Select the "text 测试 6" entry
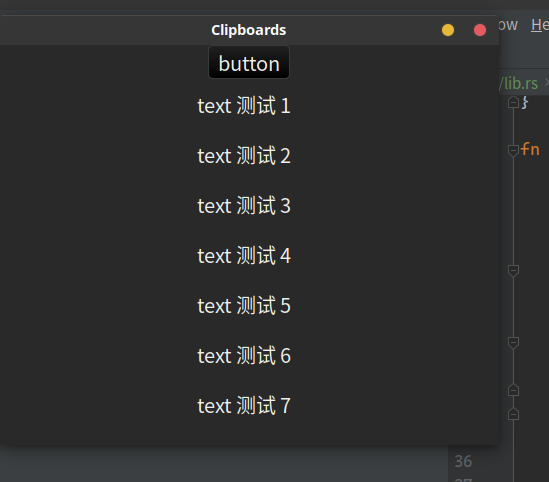The width and height of the screenshot is (549, 482). tap(244, 356)
